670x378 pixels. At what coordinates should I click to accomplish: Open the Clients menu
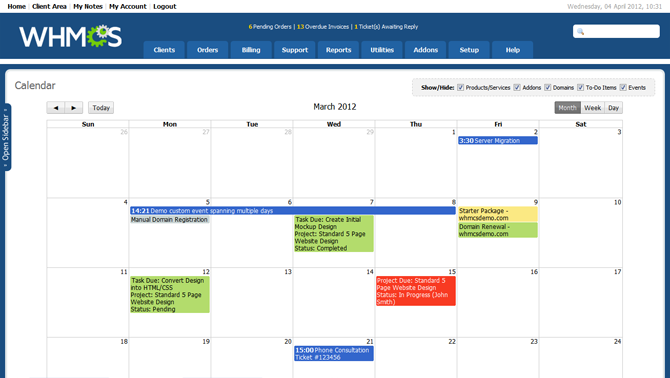click(x=164, y=50)
